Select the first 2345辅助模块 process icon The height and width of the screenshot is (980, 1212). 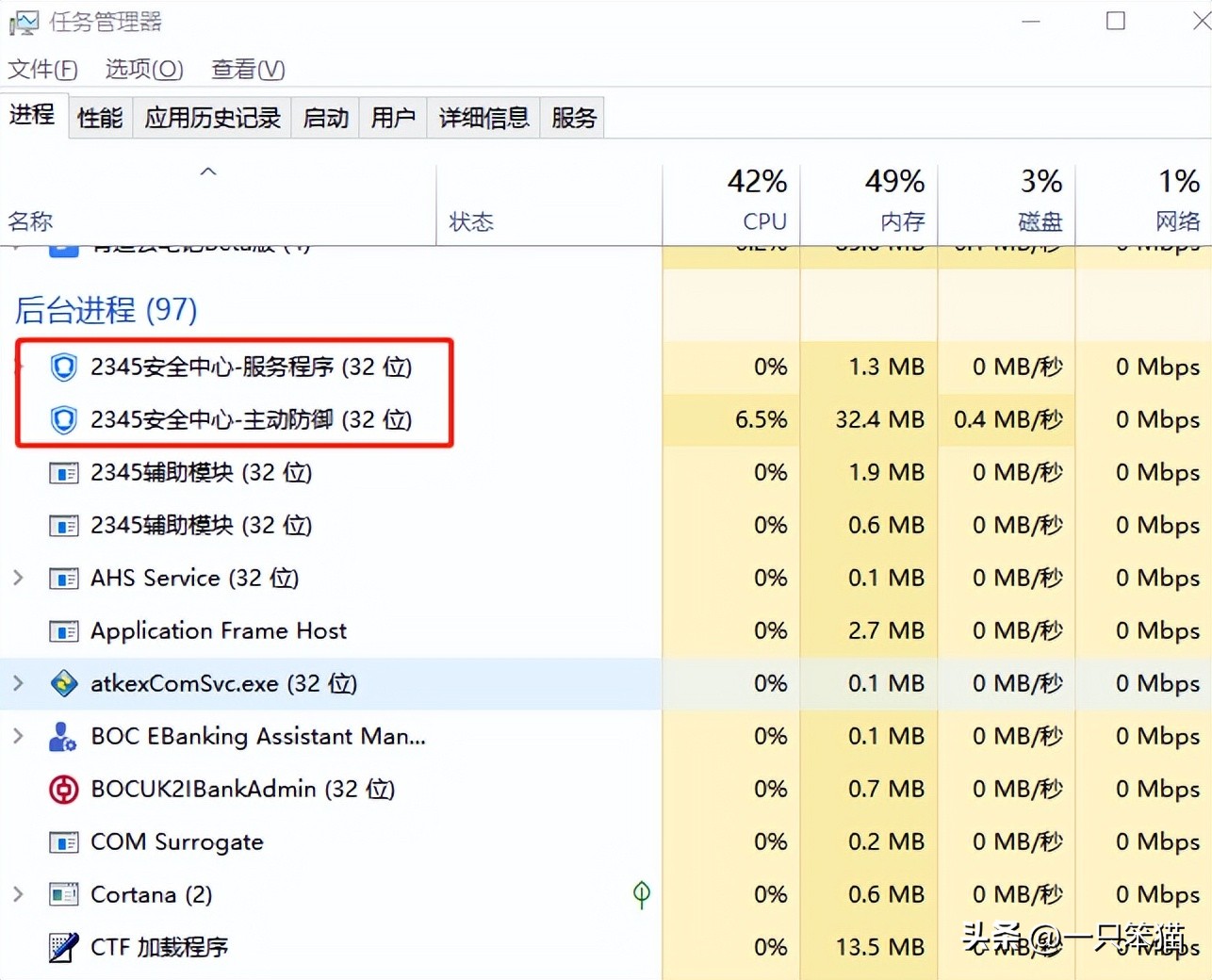point(63,473)
